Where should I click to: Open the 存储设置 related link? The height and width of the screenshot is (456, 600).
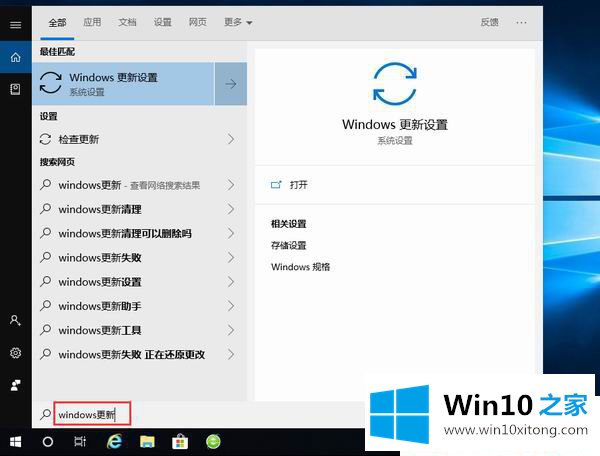point(289,245)
